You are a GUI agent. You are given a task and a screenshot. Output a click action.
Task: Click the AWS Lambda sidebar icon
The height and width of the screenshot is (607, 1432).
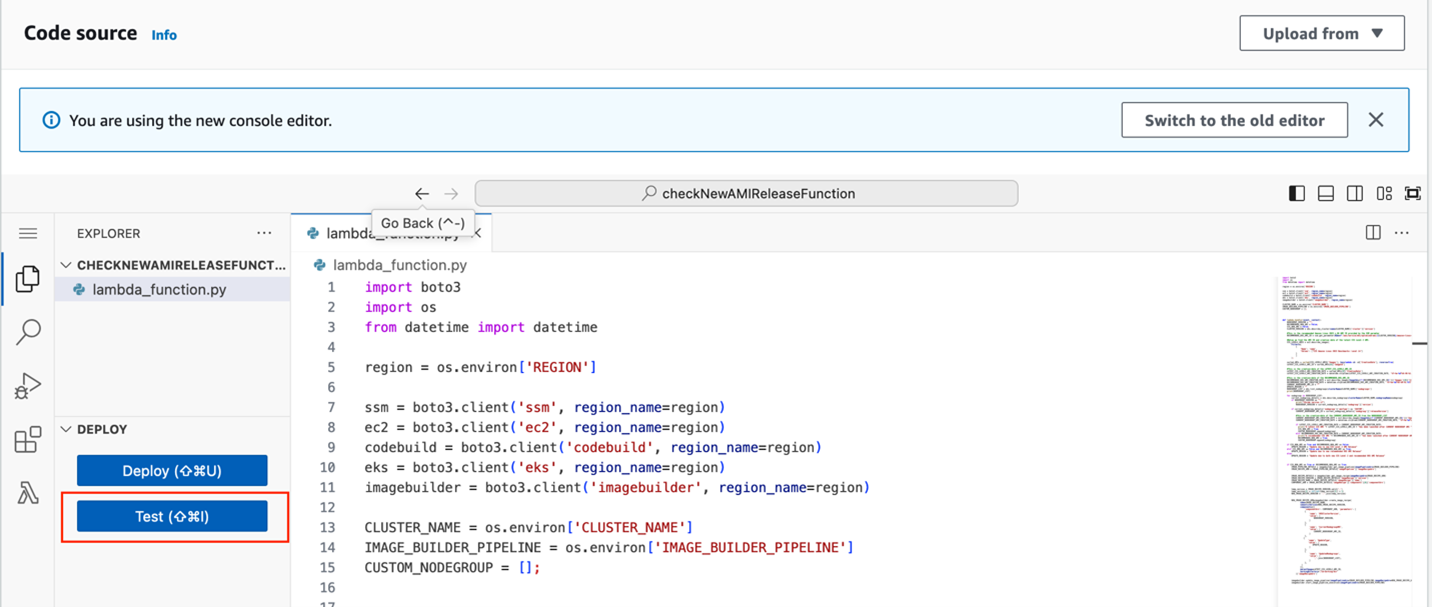tap(27, 490)
